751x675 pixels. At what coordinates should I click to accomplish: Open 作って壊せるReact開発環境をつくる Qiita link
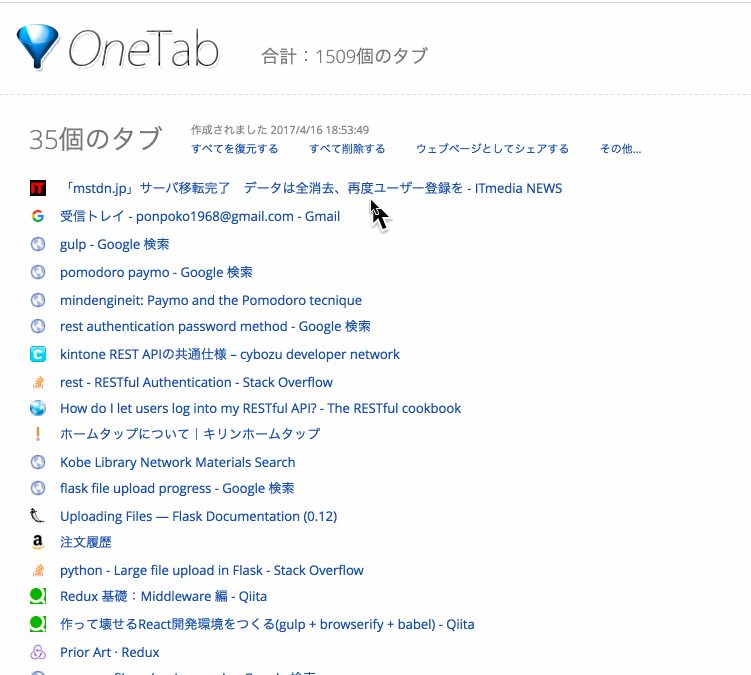click(267, 624)
